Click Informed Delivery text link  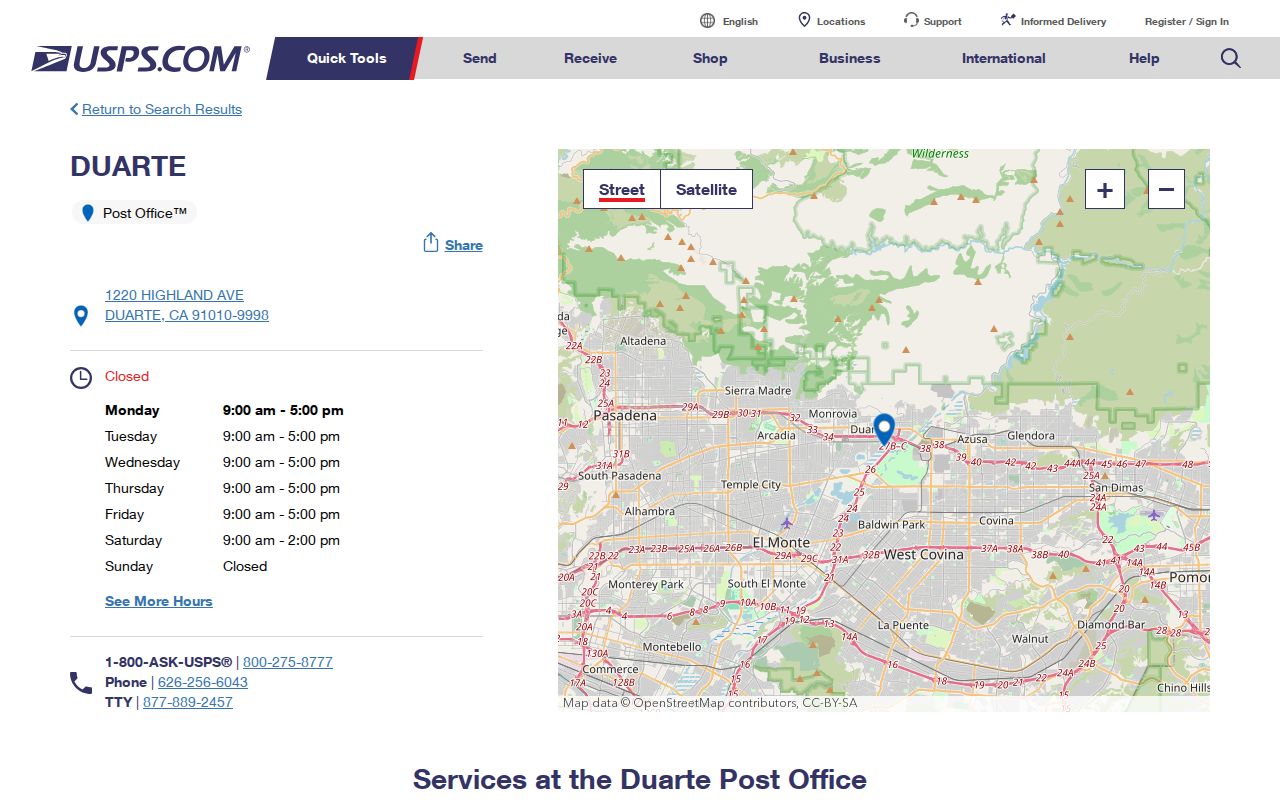(1064, 21)
